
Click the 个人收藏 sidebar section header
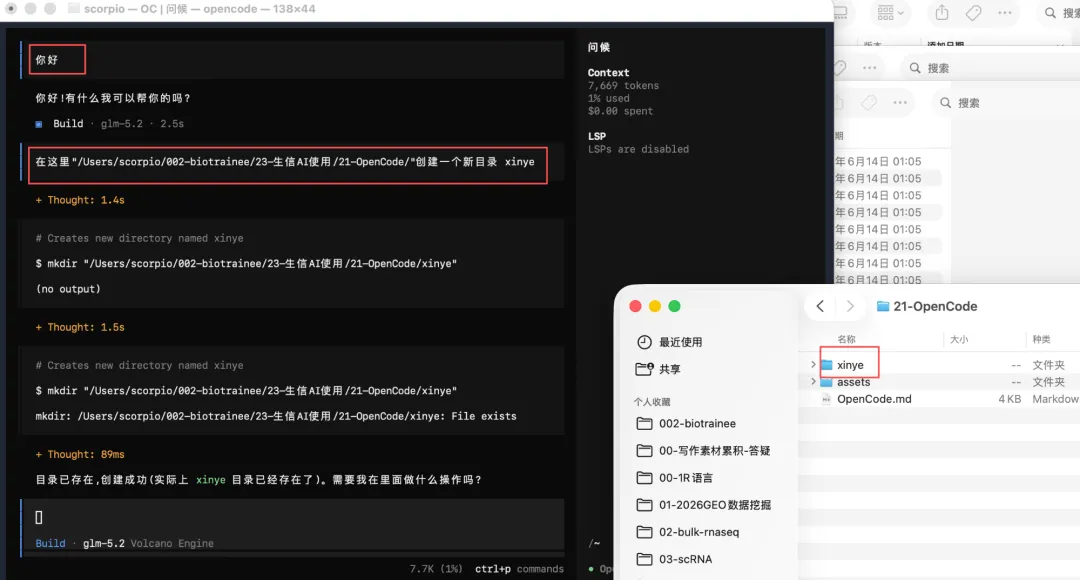click(652, 402)
